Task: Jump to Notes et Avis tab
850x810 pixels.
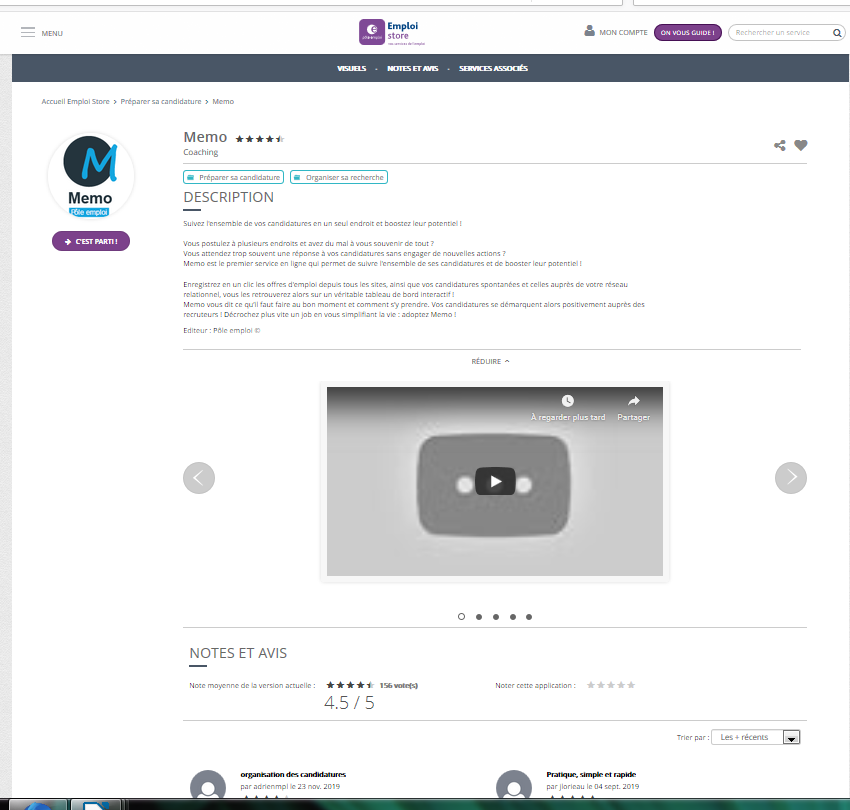Action: pos(412,68)
